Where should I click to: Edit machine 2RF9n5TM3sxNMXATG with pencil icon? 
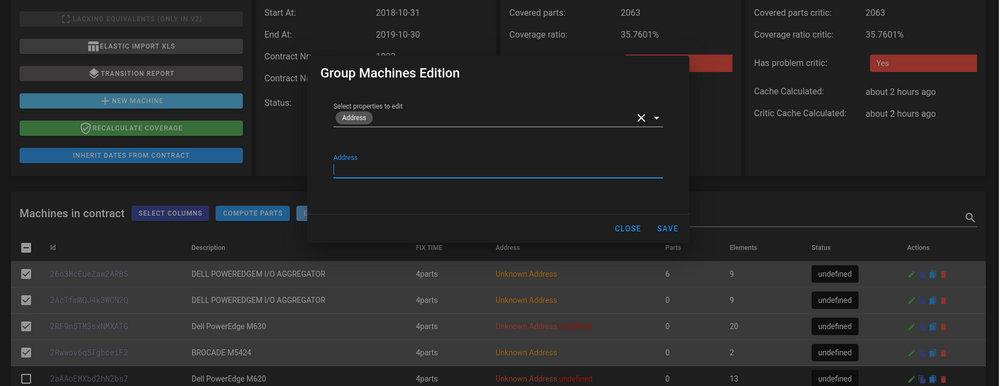(x=911, y=327)
